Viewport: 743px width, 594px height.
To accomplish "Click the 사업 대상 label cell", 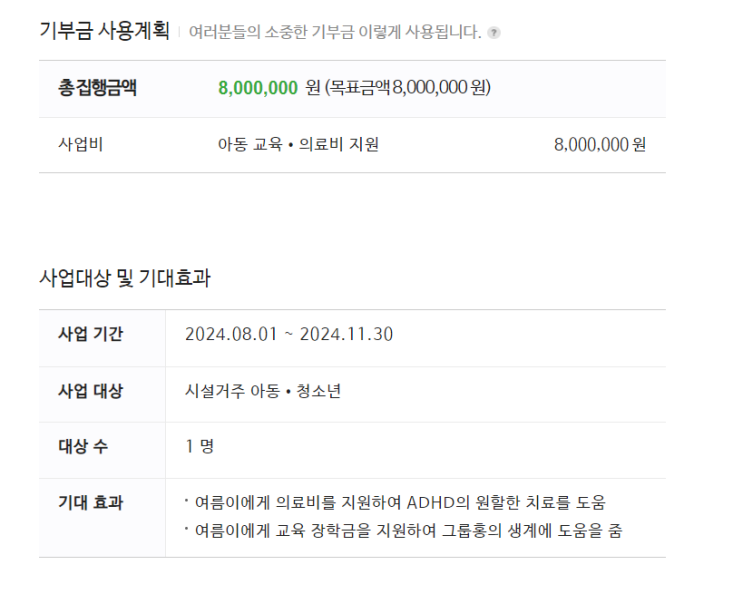I will tap(102, 395).
